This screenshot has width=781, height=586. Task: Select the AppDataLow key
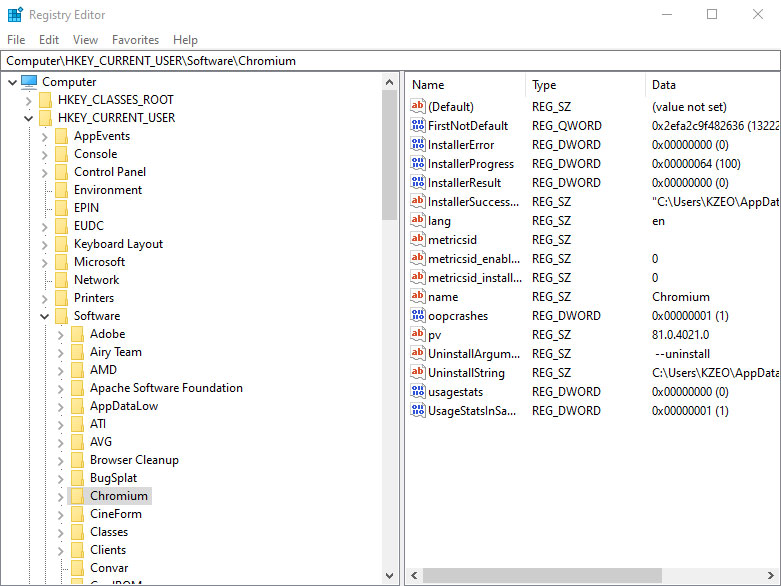pyautogui.click(x=124, y=406)
